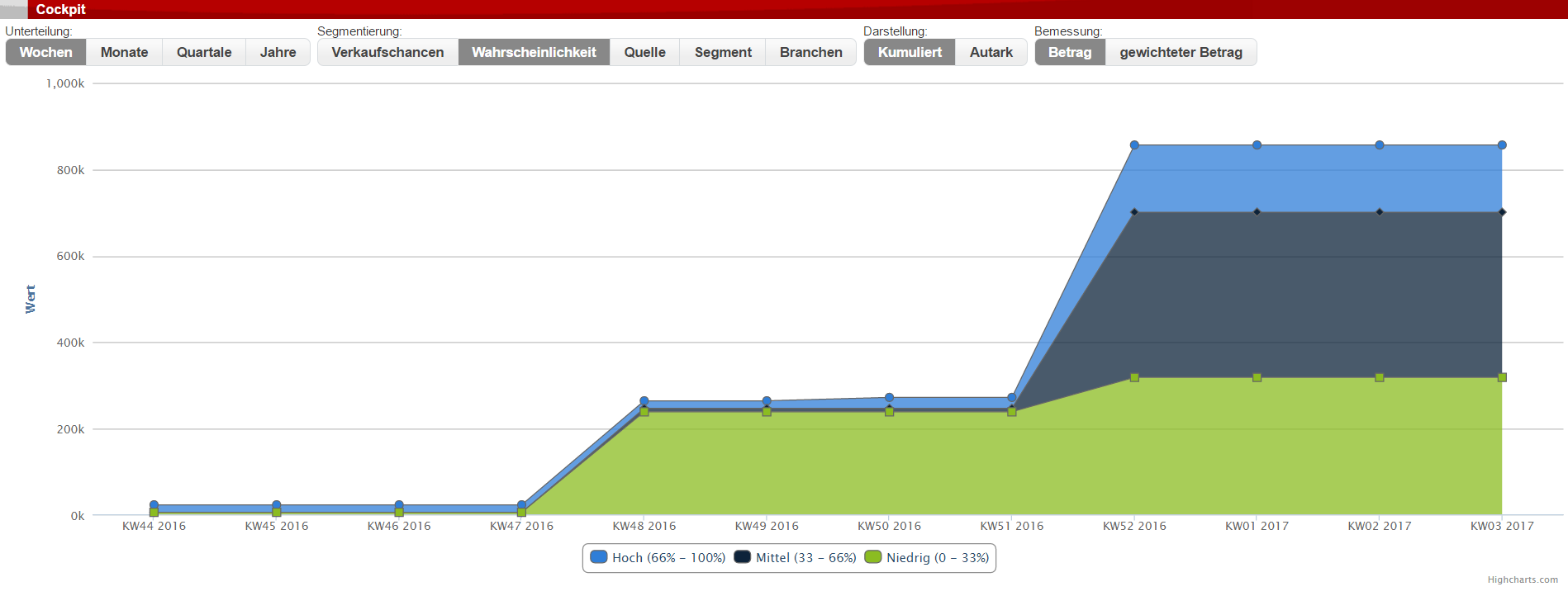Click Hoch data point at KW52 2016
Viewport: 1568px width, 596px height.
1134,145
